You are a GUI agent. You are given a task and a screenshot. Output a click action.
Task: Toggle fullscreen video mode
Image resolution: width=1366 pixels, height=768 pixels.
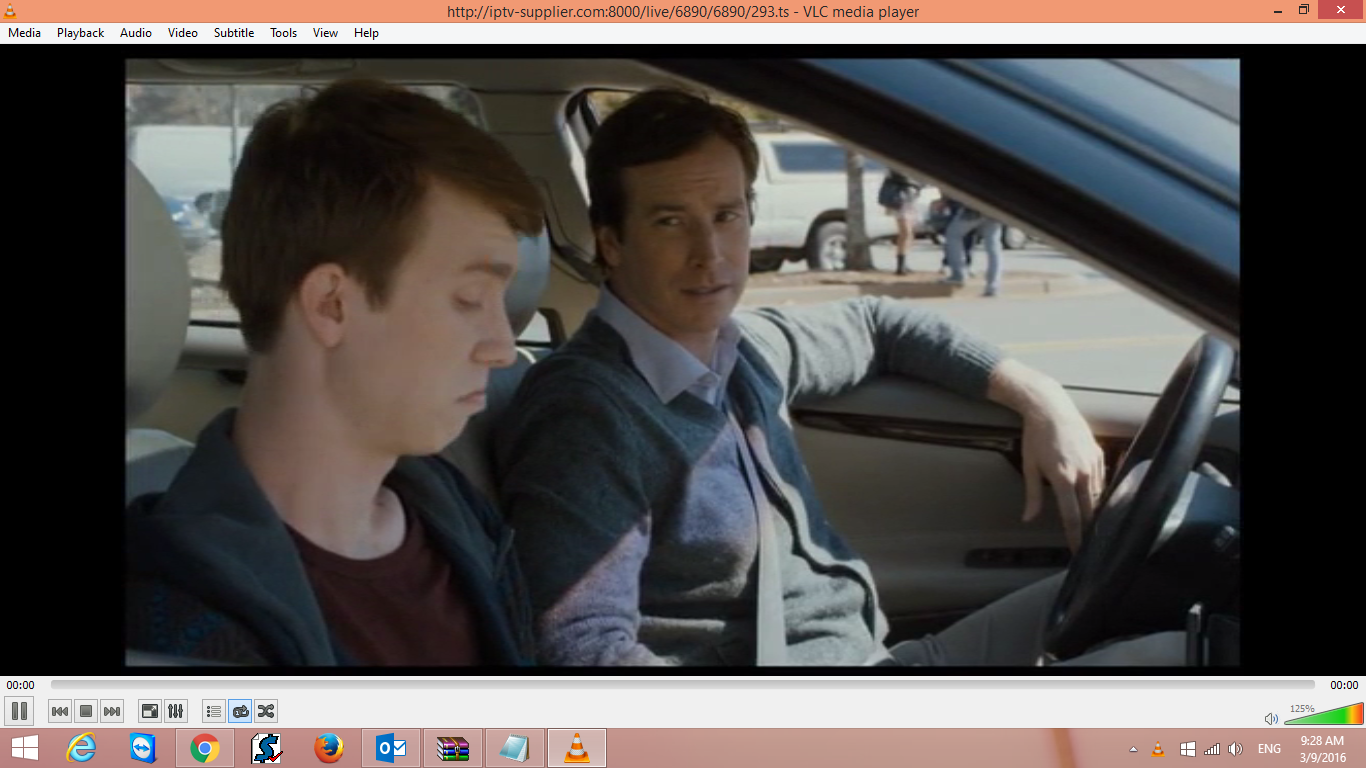point(149,711)
